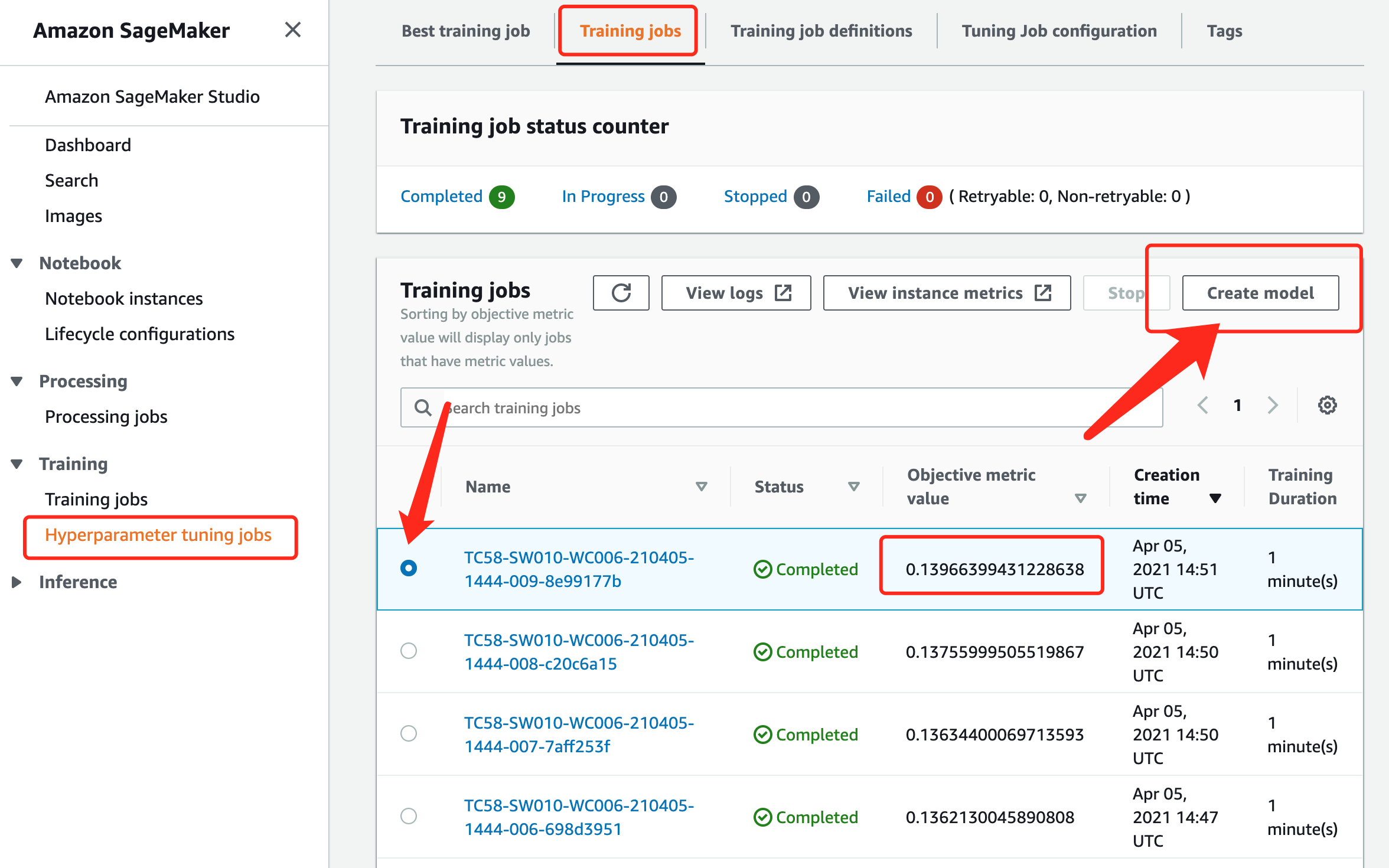Open table preferences gear icon

[x=1327, y=405]
